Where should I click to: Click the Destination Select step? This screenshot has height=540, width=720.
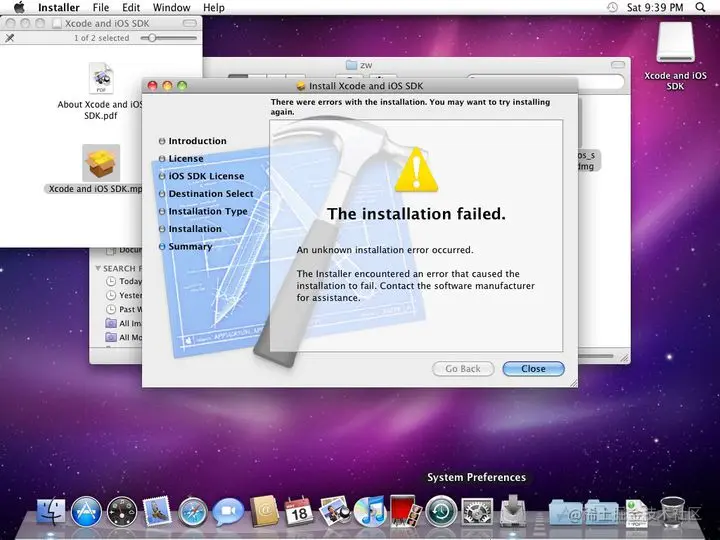point(211,194)
